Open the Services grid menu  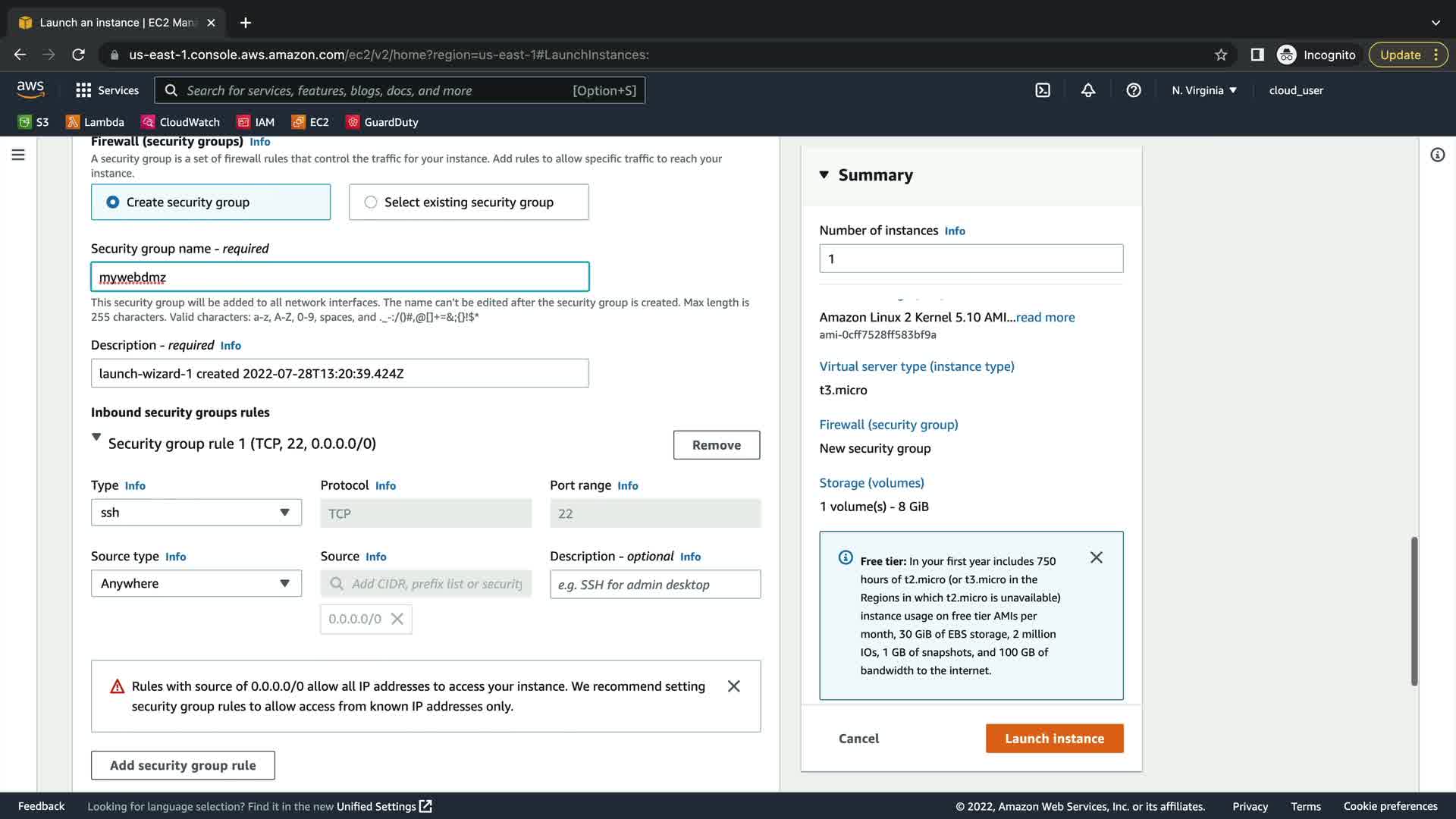(x=107, y=90)
